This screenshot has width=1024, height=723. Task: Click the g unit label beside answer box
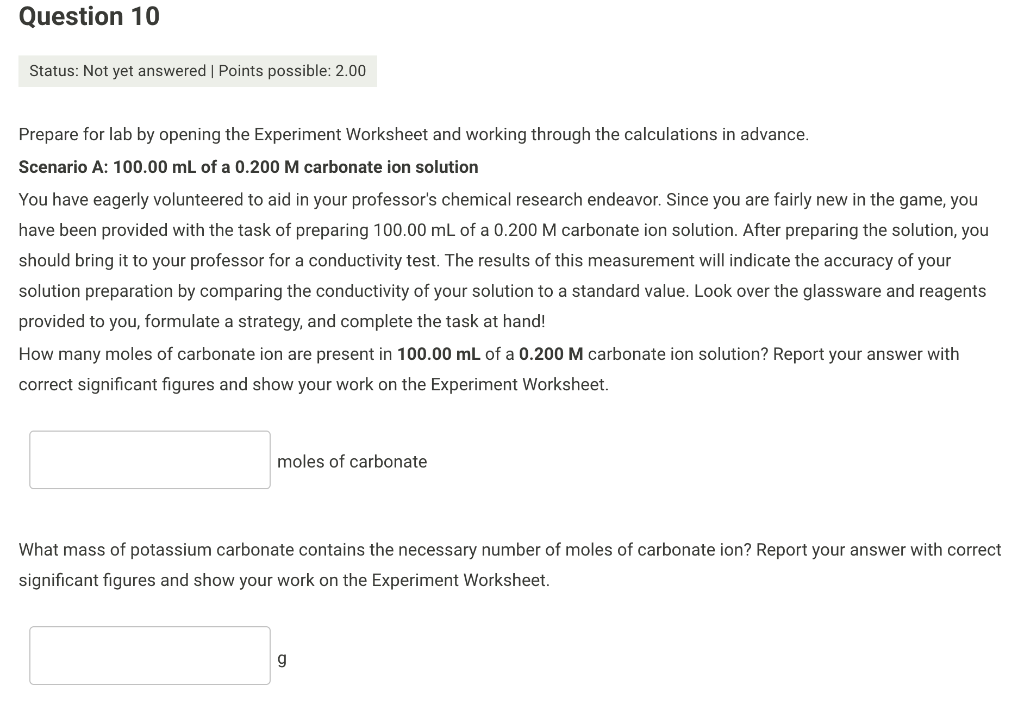(281, 657)
